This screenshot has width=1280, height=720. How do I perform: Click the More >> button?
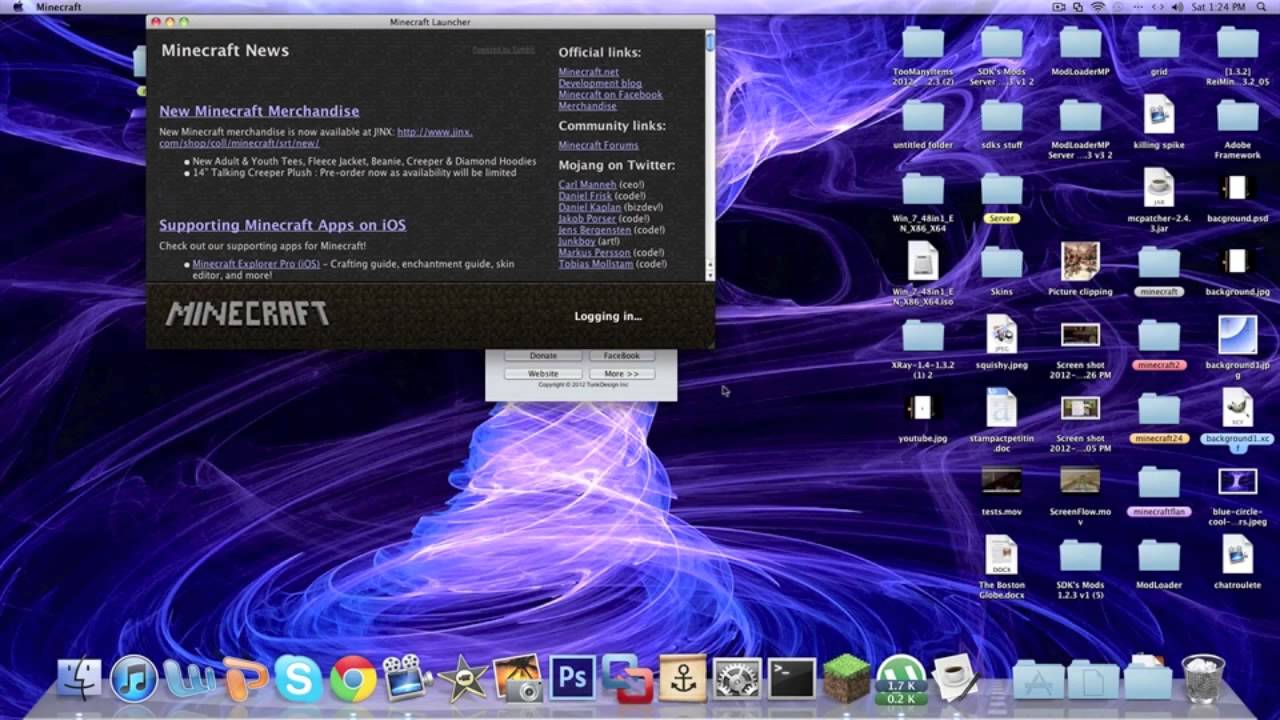[x=621, y=373]
